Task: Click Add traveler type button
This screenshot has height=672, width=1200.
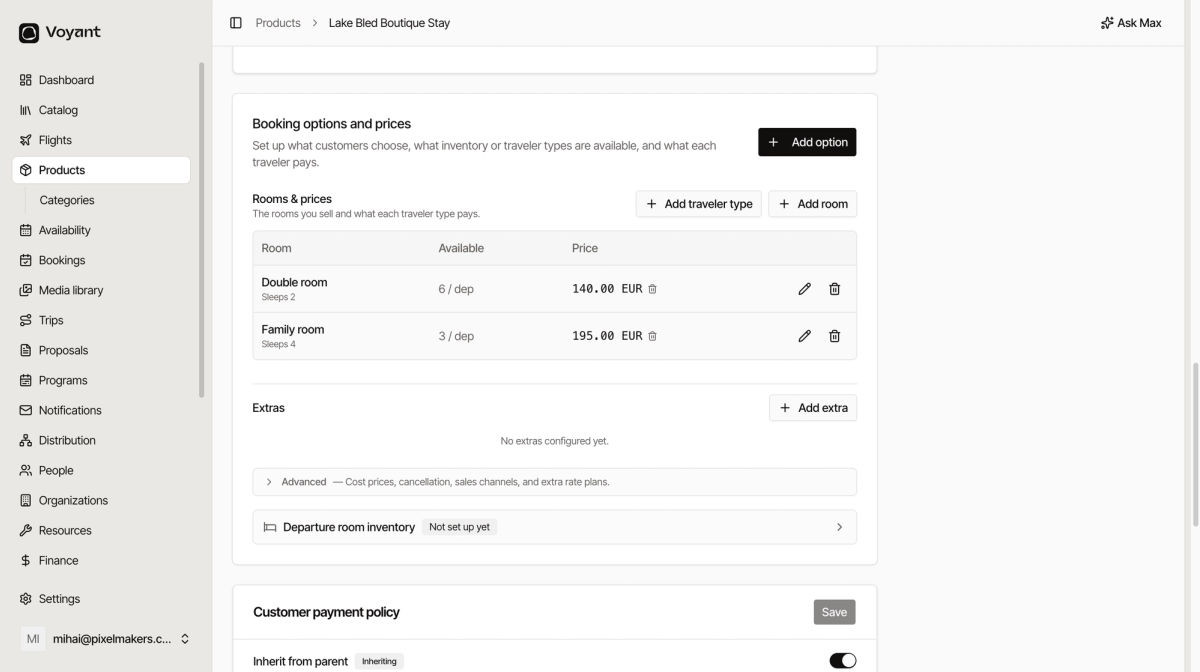Action: [x=699, y=204]
